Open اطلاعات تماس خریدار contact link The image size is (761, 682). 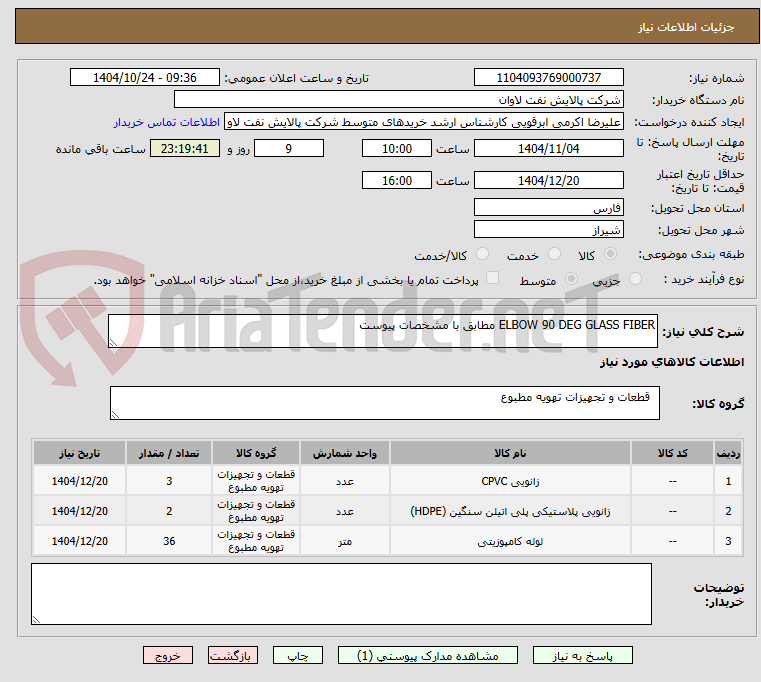(x=167, y=122)
